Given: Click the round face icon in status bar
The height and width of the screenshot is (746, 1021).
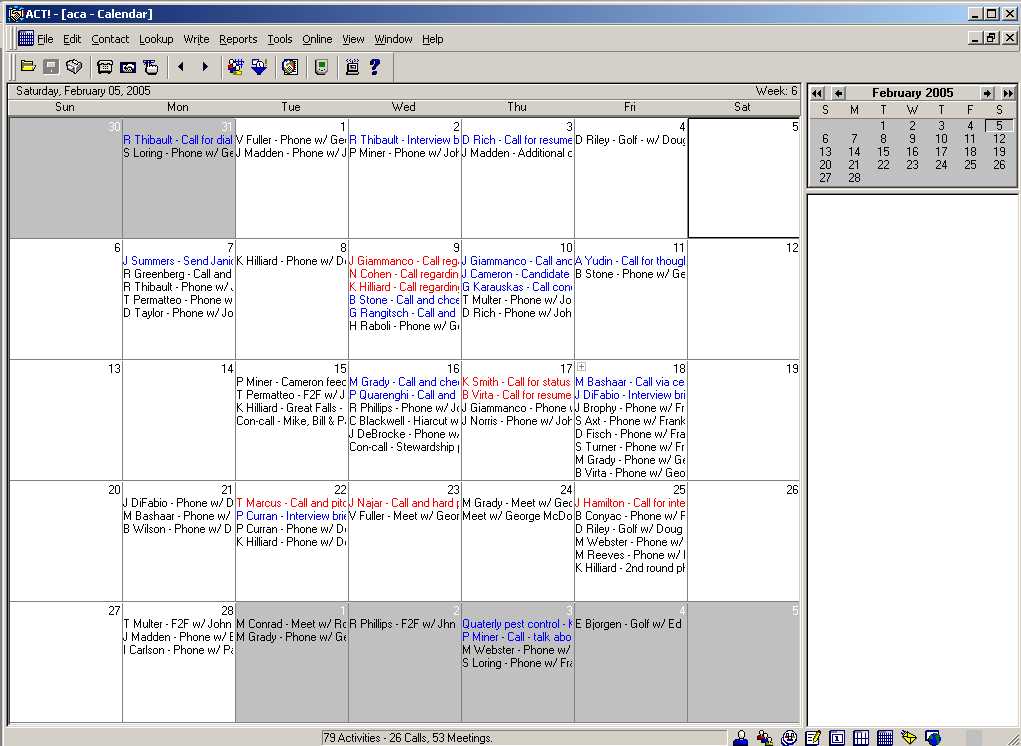Looking at the screenshot, I should click(789, 738).
